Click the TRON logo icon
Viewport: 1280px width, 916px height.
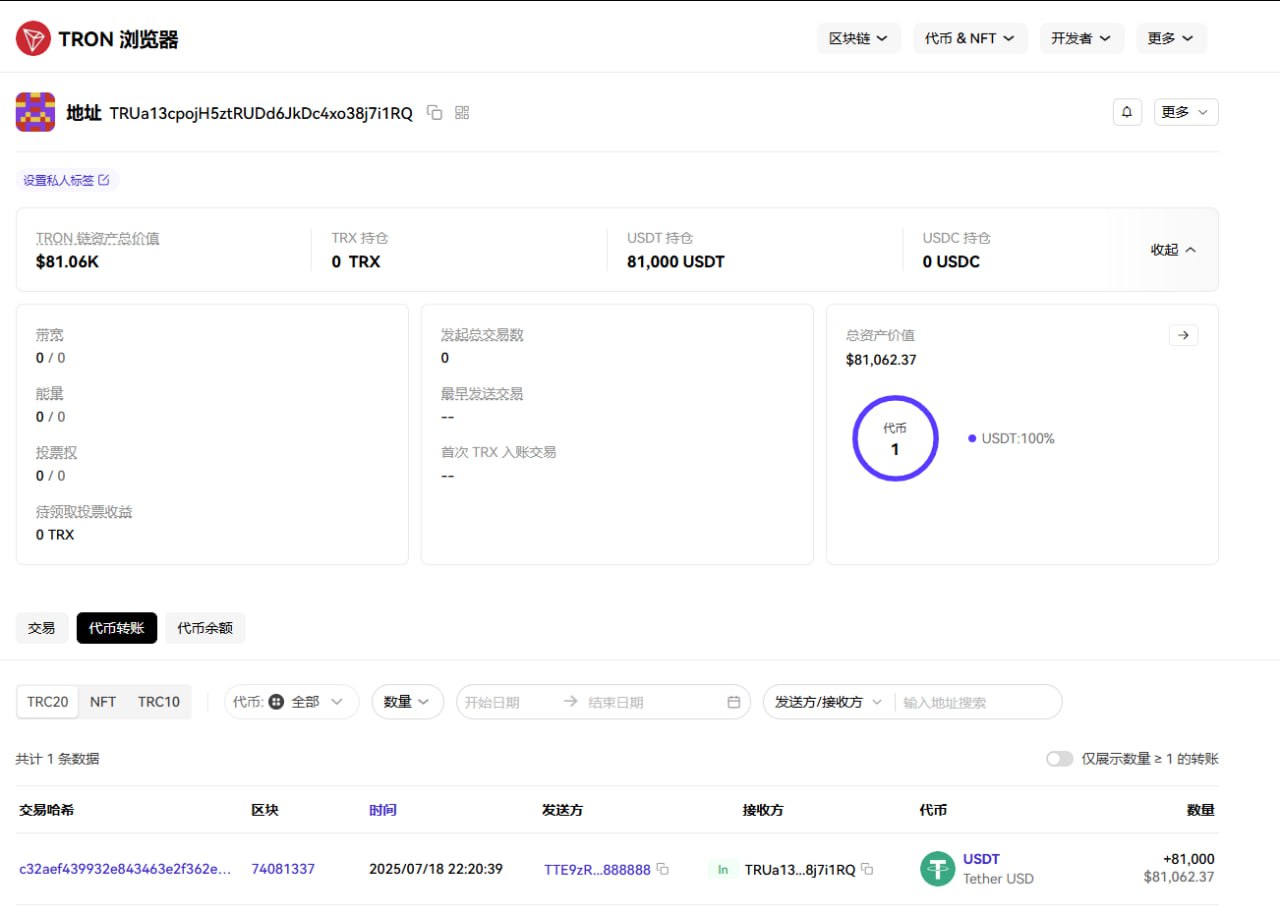(x=33, y=39)
